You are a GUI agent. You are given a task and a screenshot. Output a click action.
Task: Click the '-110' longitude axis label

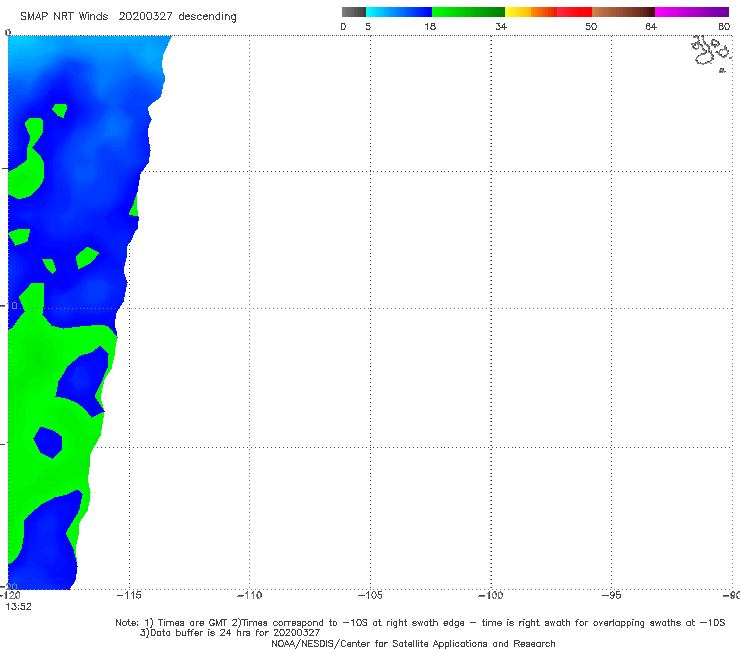(249, 596)
